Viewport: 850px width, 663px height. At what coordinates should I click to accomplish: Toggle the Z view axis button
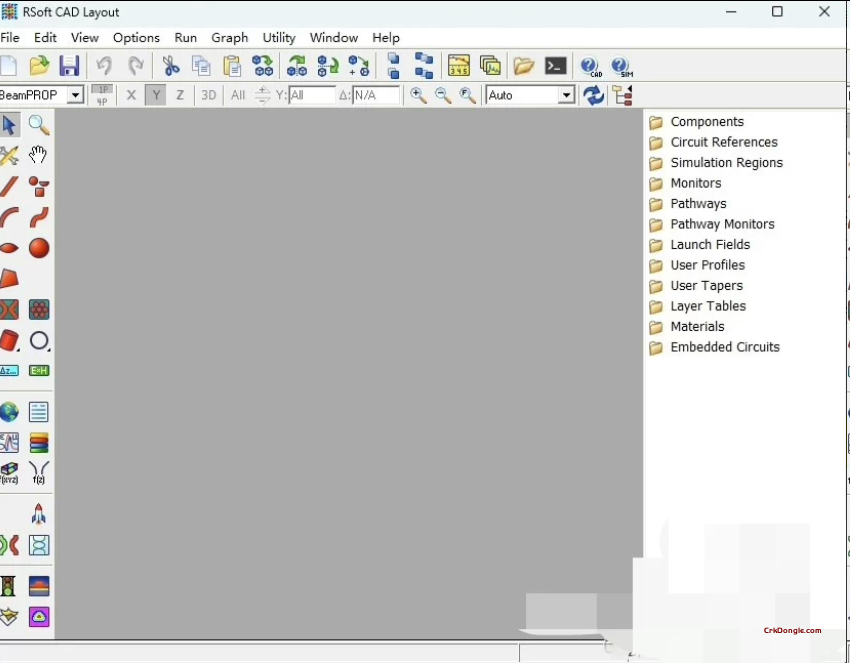click(180, 95)
